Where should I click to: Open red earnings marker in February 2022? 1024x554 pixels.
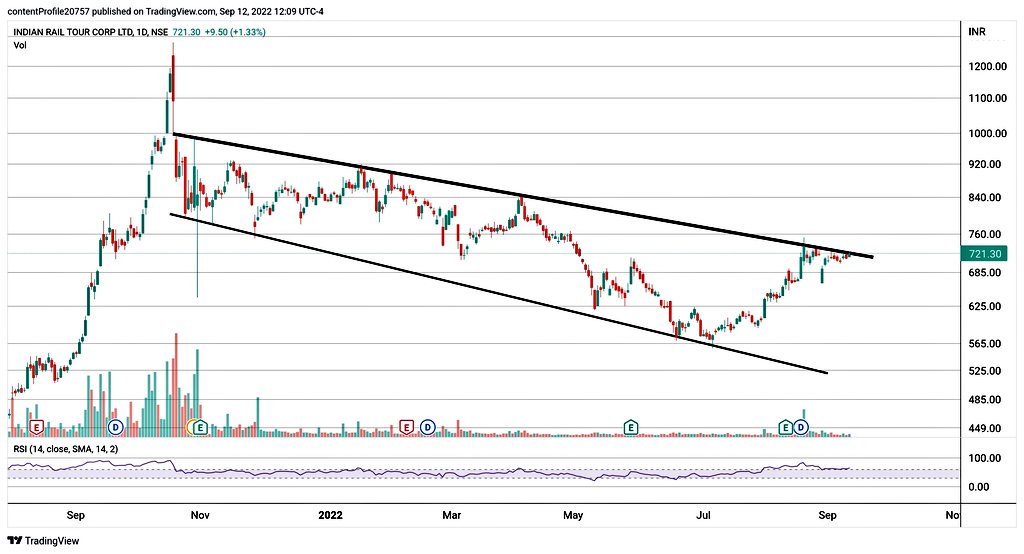(407, 428)
